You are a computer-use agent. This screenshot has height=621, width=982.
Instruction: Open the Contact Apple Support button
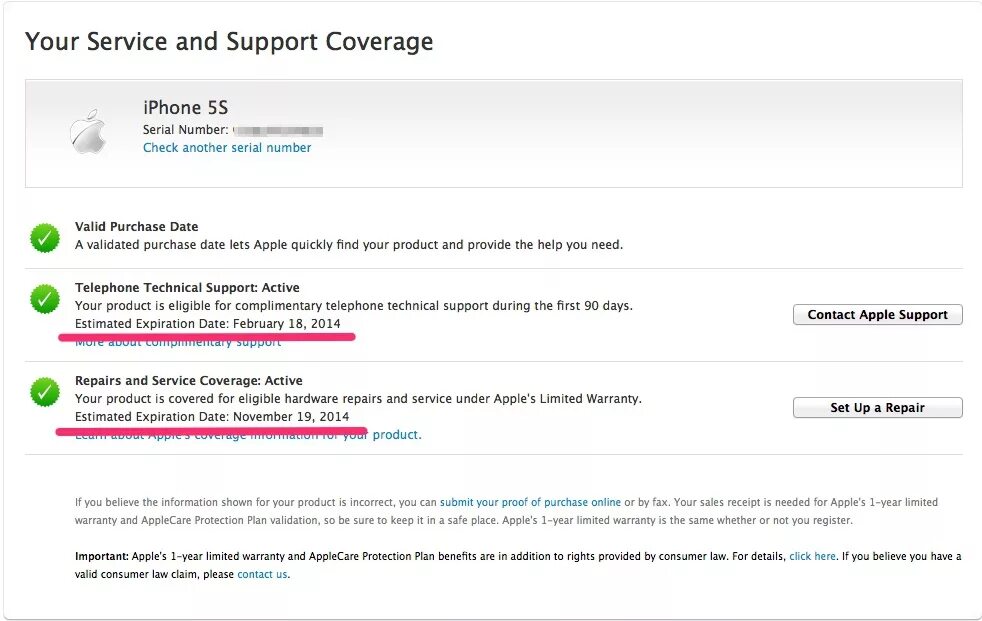pyautogui.click(x=877, y=314)
